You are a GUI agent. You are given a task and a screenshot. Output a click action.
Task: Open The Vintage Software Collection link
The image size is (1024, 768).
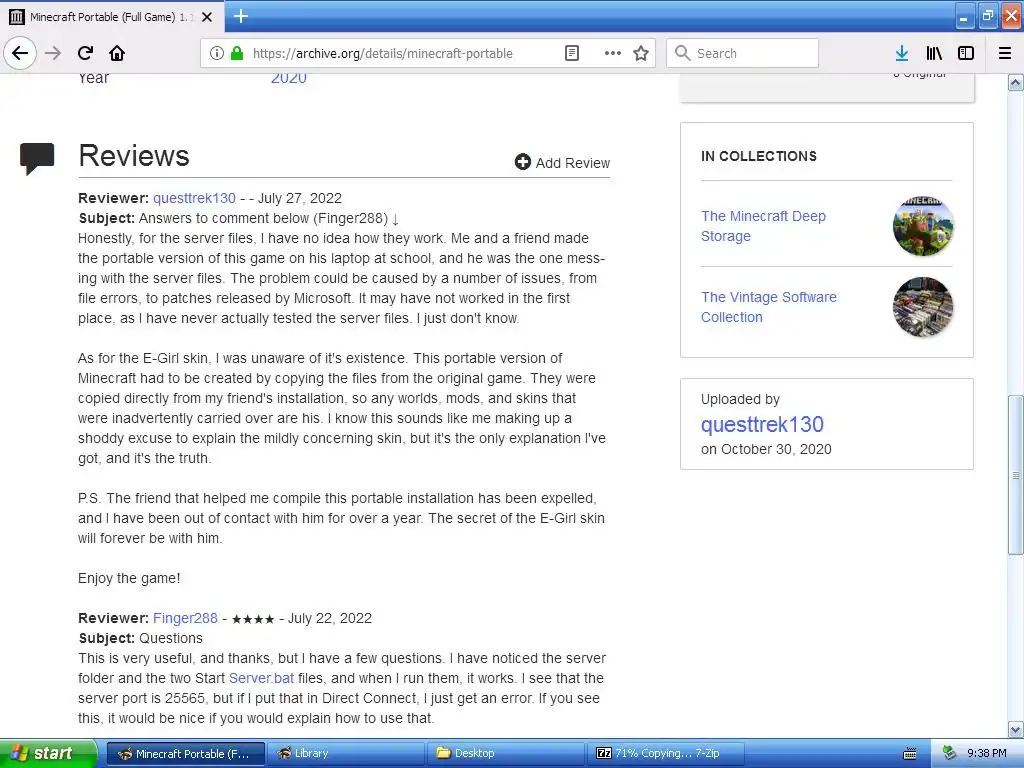click(x=768, y=307)
